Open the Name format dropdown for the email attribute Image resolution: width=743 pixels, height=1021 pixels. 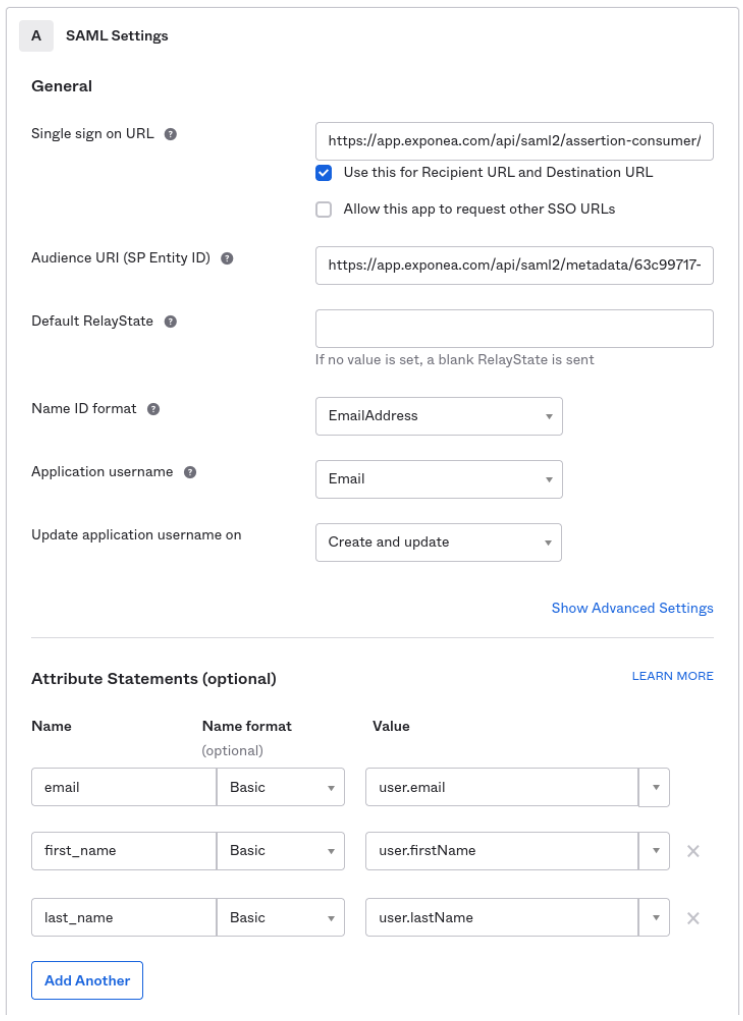pyautogui.click(x=330, y=787)
